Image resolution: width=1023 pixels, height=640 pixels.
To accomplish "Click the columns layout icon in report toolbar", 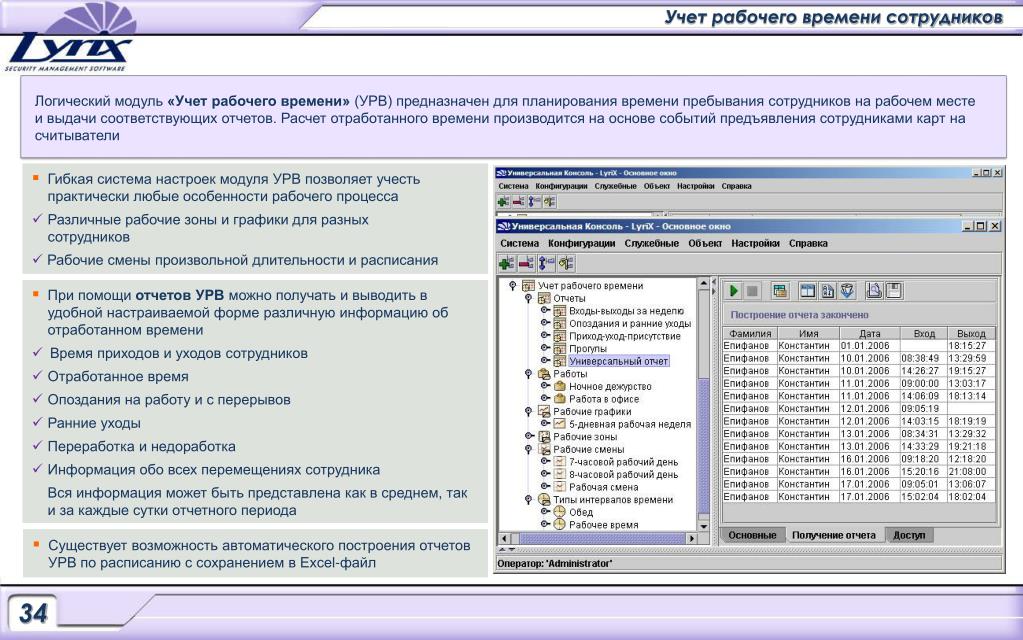I will pyautogui.click(x=808, y=291).
